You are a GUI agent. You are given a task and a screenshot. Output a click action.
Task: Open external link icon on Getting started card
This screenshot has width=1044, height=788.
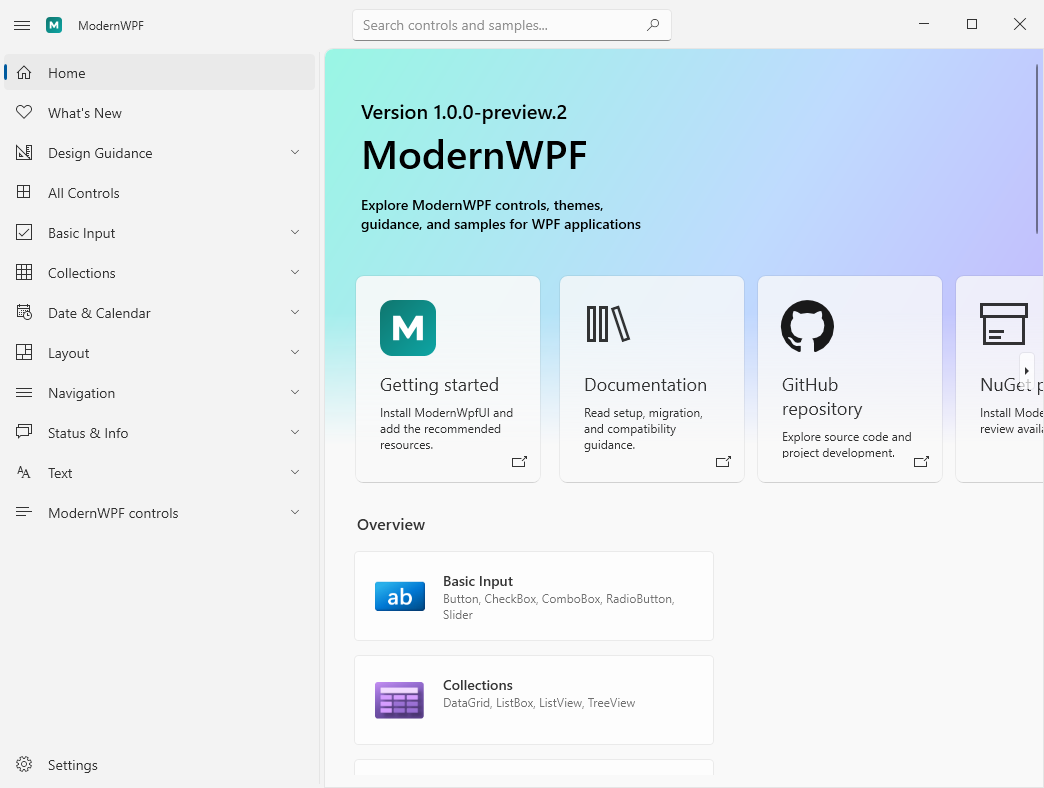click(x=519, y=461)
